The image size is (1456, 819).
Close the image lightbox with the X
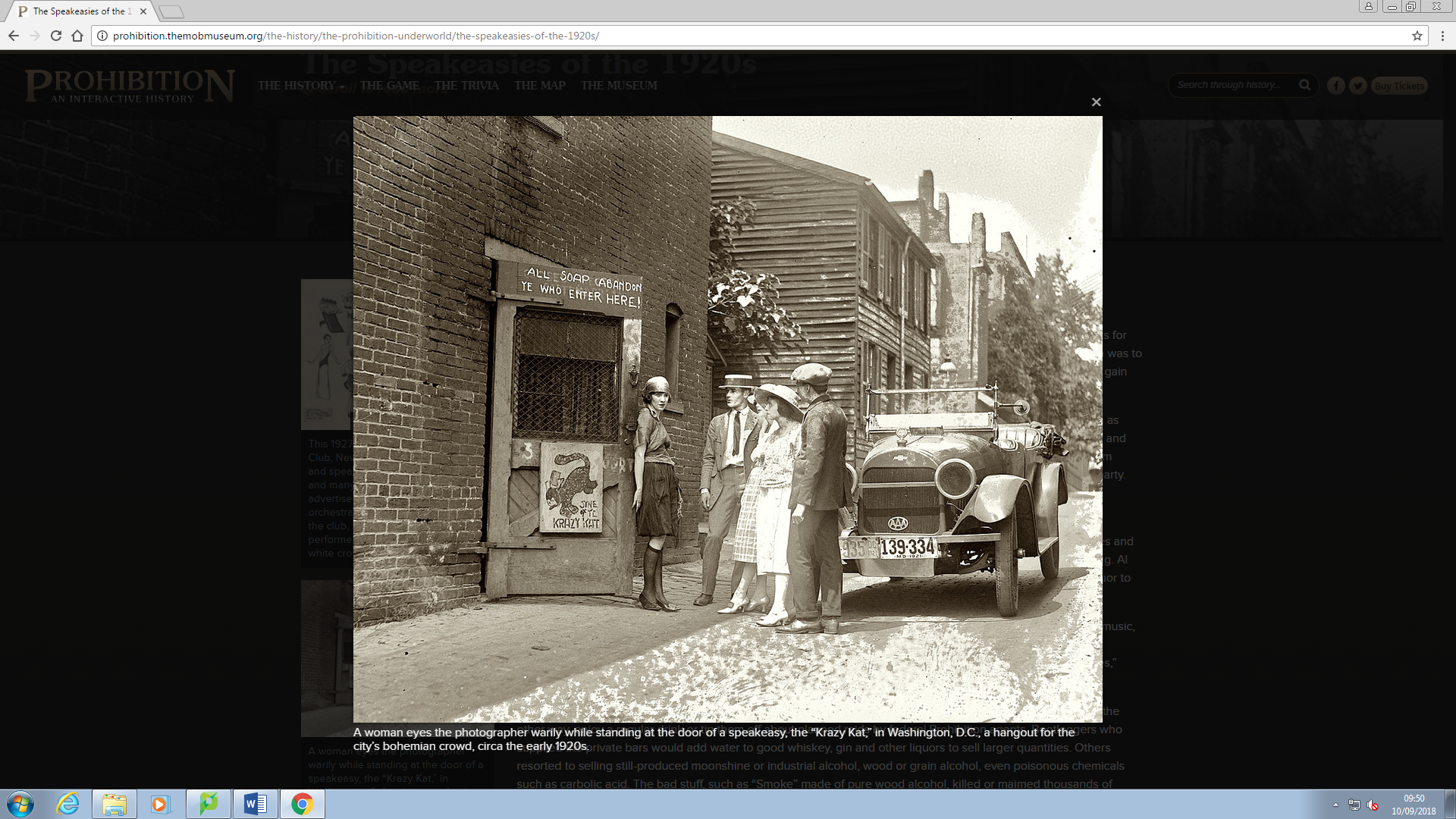tap(1096, 102)
